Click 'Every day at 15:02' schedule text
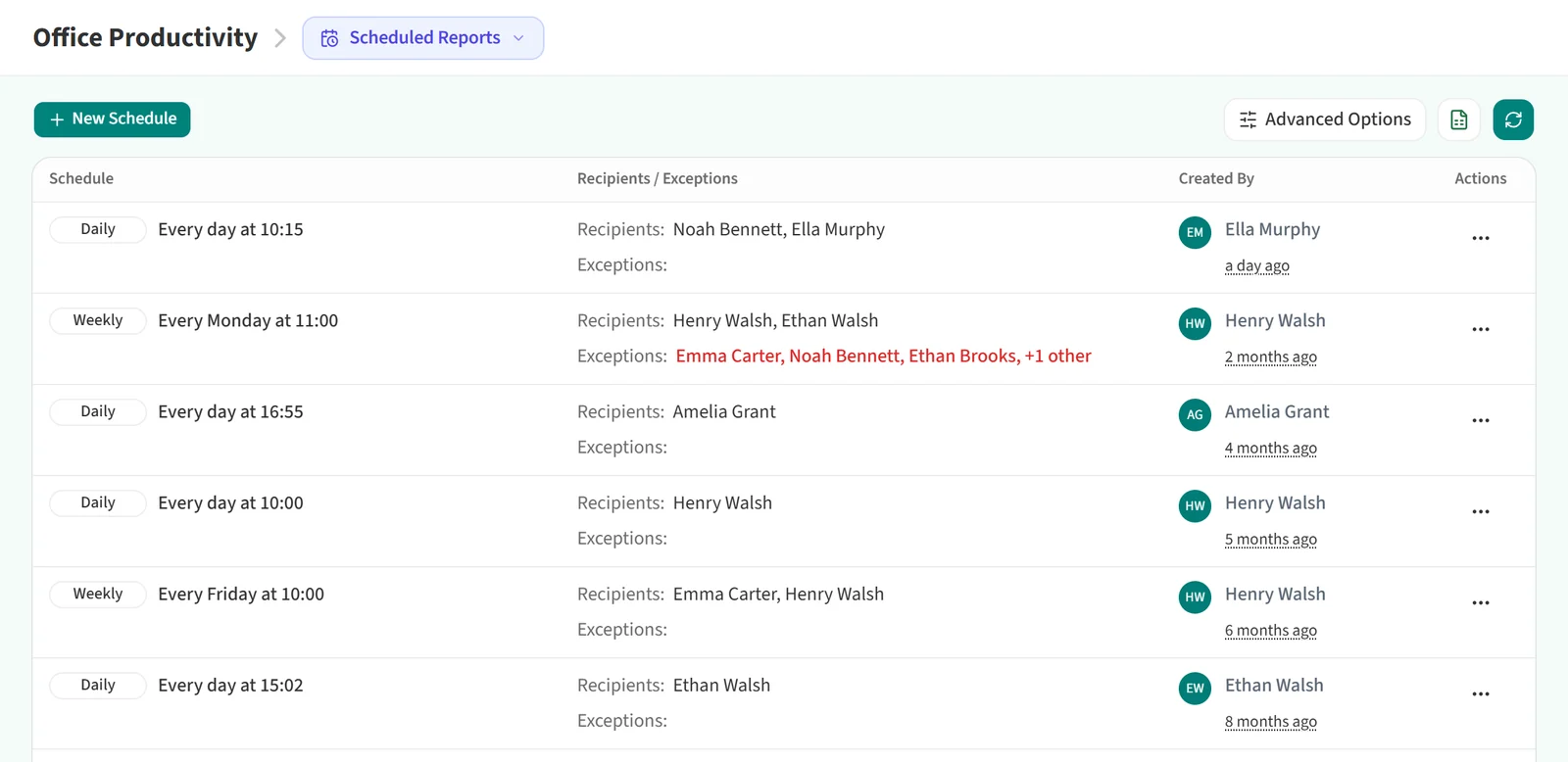The height and width of the screenshot is (762, 1568). coord(230,686)
